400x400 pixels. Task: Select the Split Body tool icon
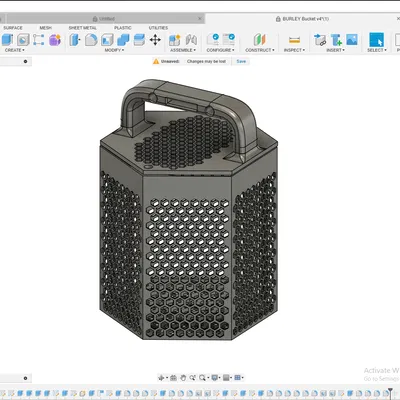point(139,40)
